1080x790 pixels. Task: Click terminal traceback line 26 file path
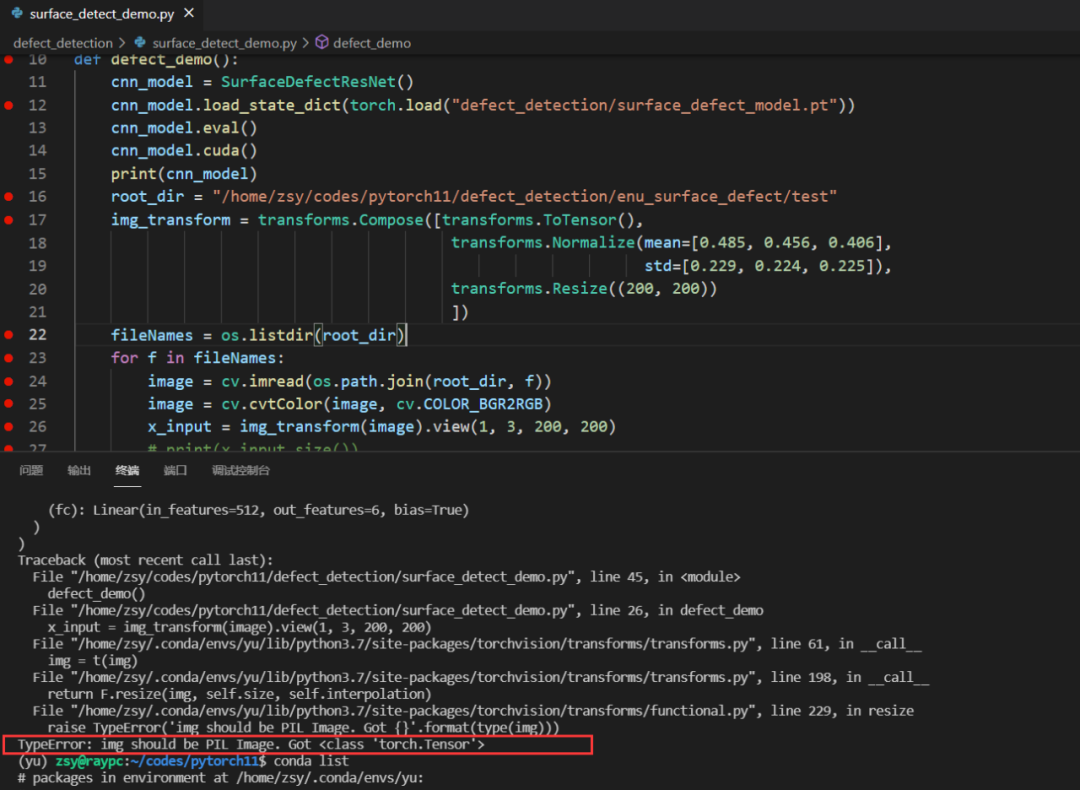322,610
